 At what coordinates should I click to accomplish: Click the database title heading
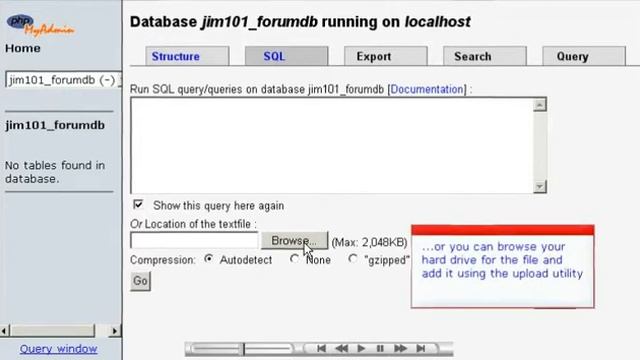click(x=300, y=22)
